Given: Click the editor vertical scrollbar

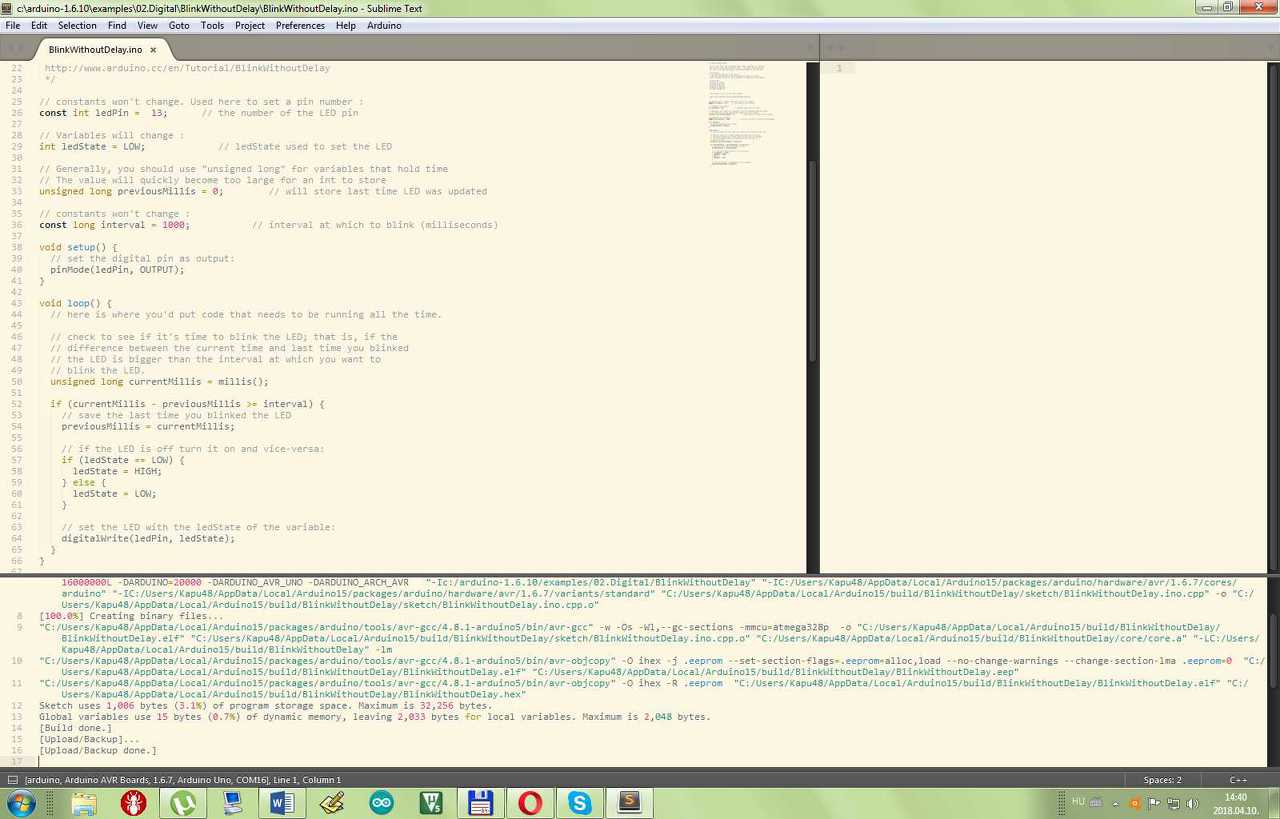Looking at the screenshot, I should pos(812,260).
